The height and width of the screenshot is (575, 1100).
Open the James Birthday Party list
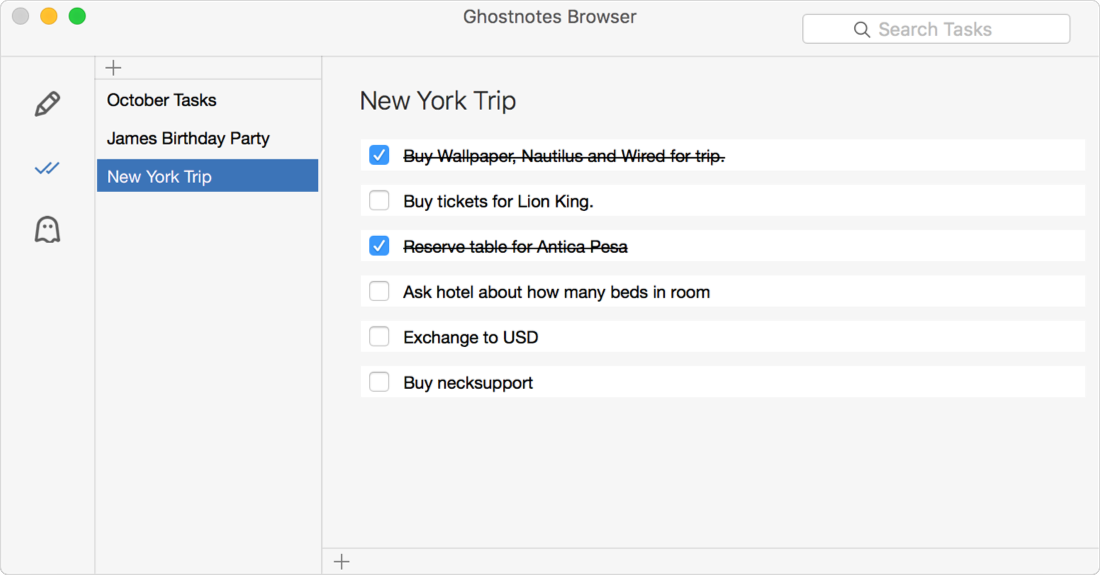pyautogui.click(x=208, y=138)
